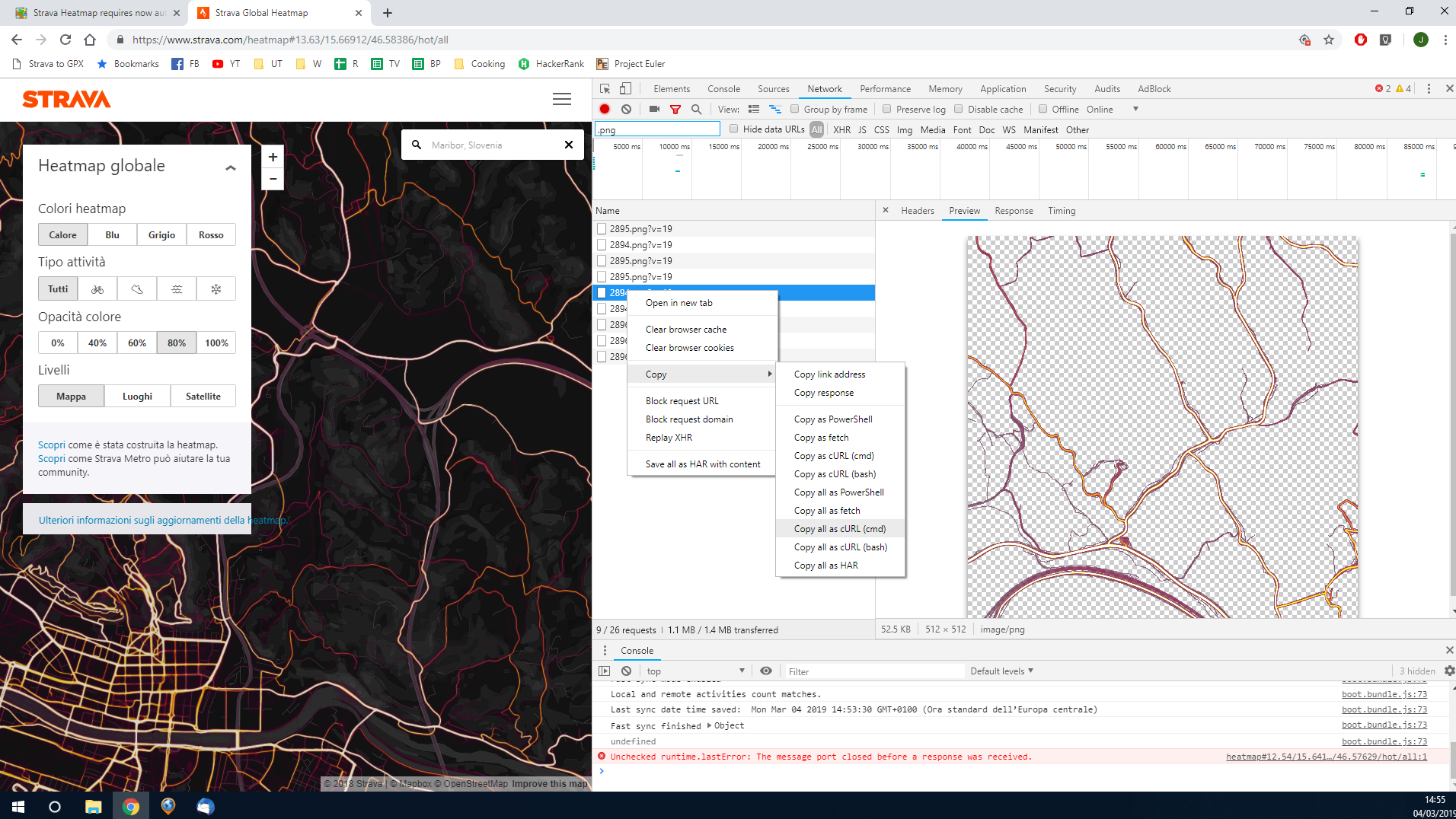
Task: Show the console sidebar
Action: click(605, 671)
